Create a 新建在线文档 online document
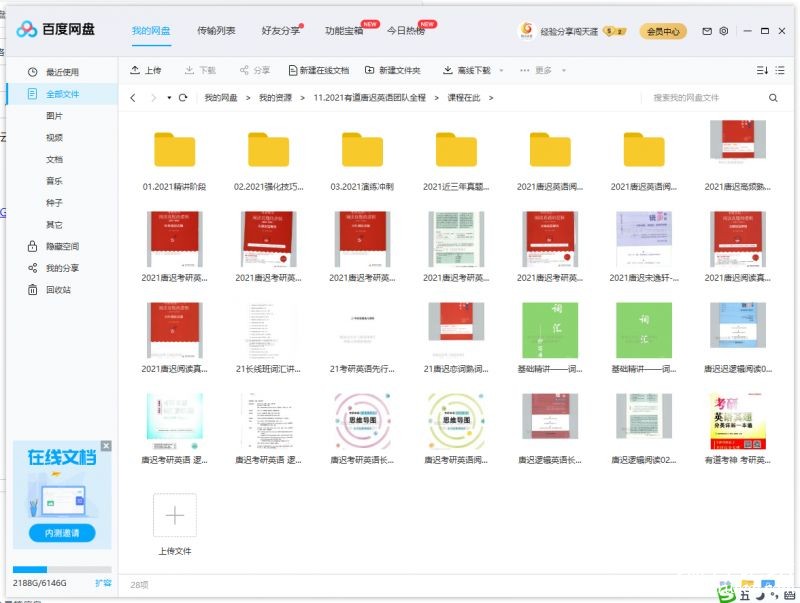 coord(318,70)
